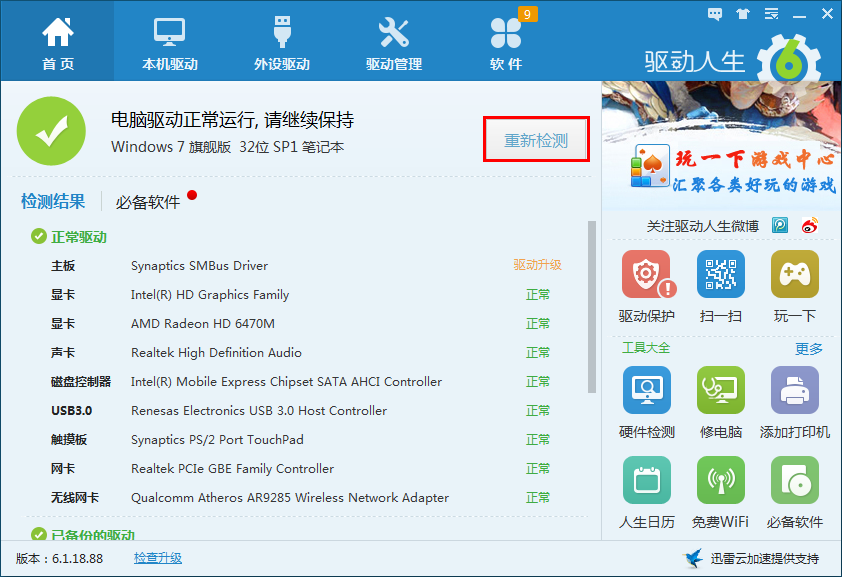The width and height of the screenshot is (842, 577).
Task: Click the 扫一扫 QR code scan icon
Action: (x=720, y=275)
